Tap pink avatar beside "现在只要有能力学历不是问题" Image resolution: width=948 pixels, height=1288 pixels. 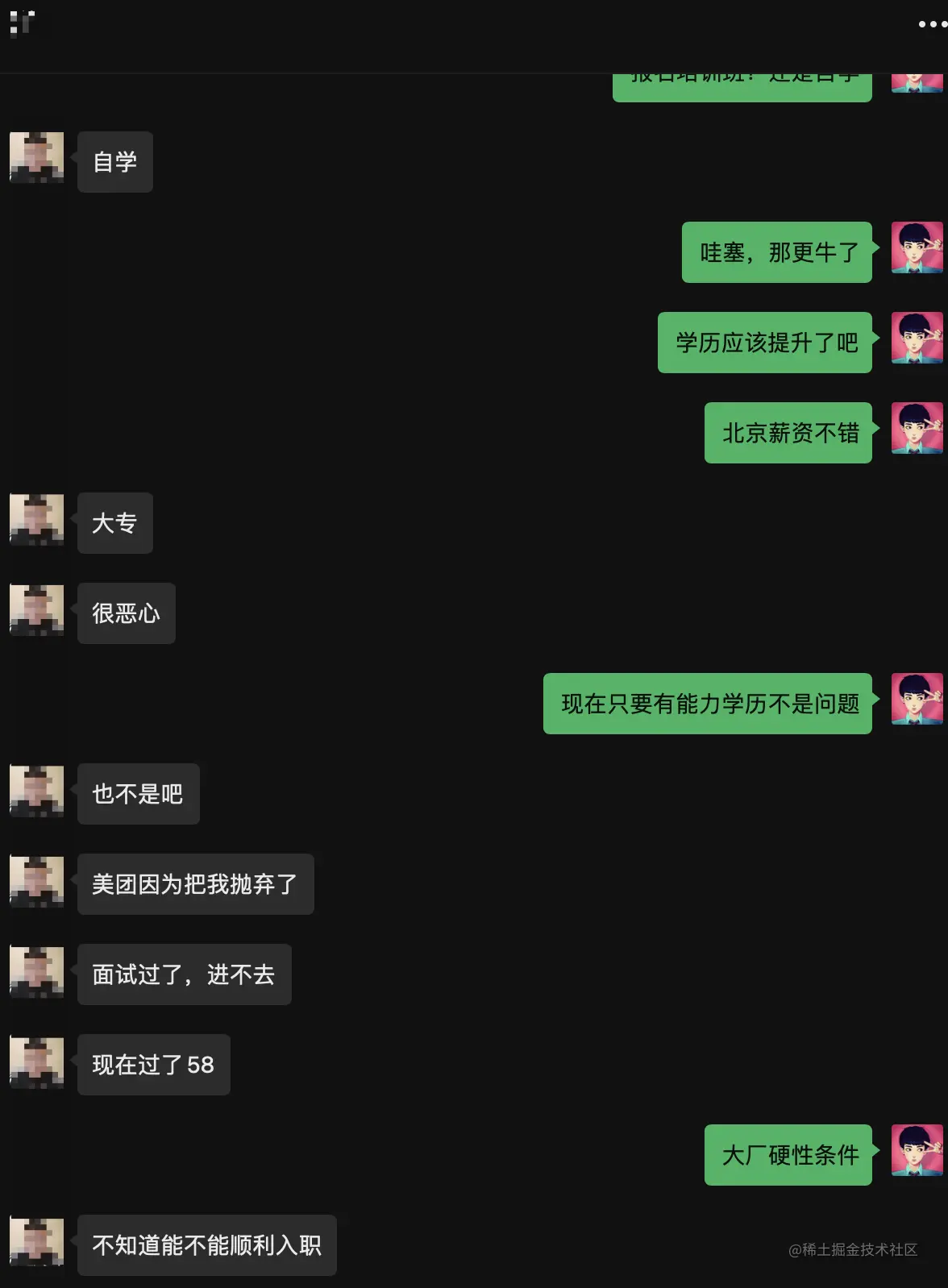click(x=917, y=699)
